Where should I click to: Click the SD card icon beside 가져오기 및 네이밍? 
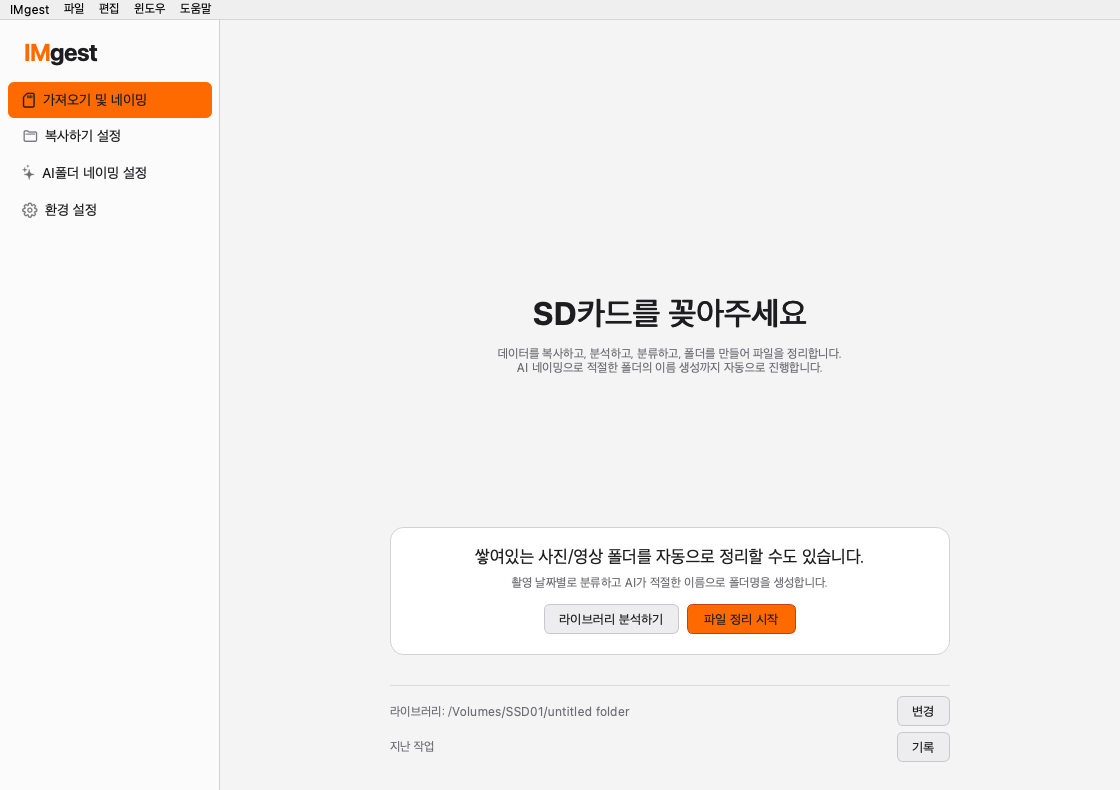(x=29, y=100)
